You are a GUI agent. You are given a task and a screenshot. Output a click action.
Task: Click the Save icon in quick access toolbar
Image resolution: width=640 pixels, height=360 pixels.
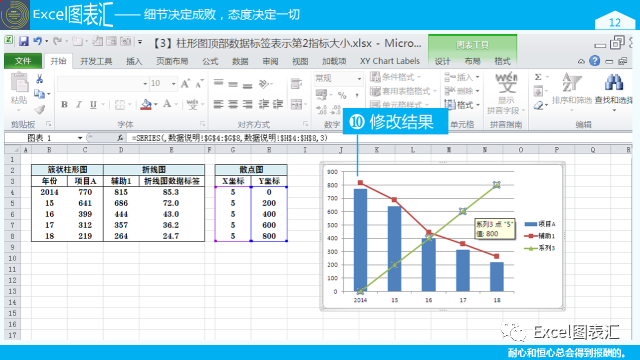(24, 41)
